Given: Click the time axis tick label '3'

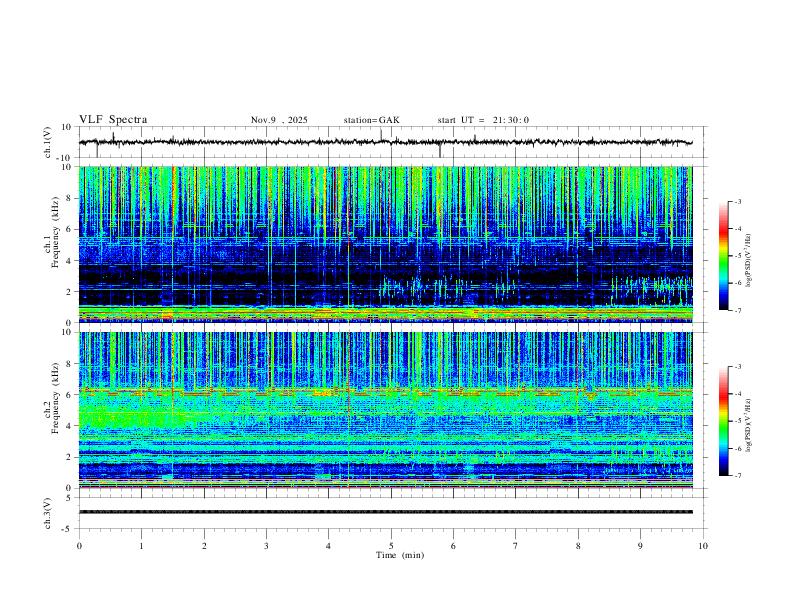Looking at the screenshot, I should click(x=266, y=546).
